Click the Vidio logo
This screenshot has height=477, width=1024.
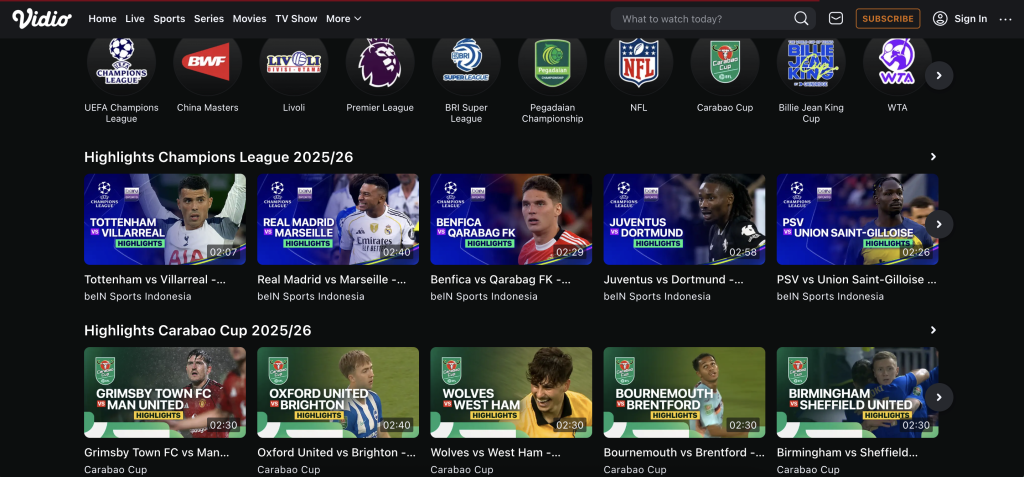pos(42,19)
